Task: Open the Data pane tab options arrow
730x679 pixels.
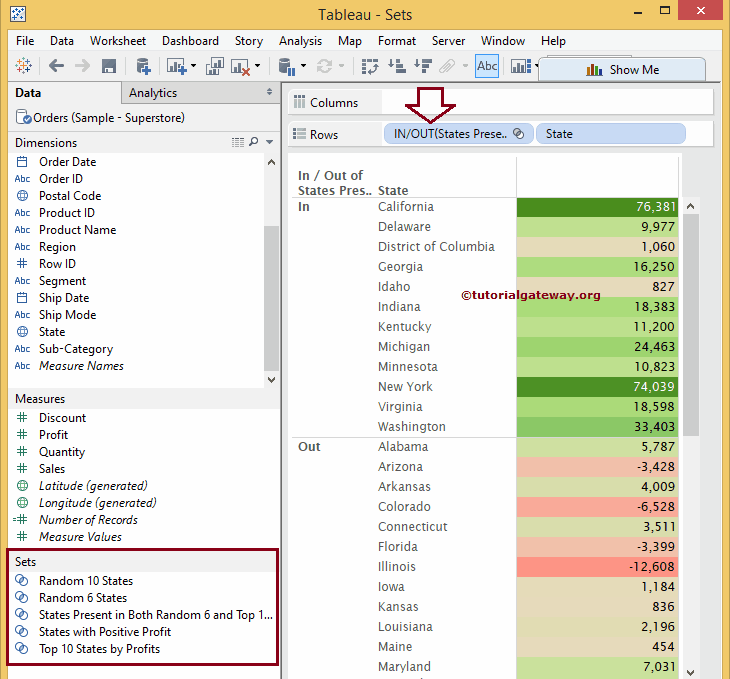Action: (x=268, y=92)
